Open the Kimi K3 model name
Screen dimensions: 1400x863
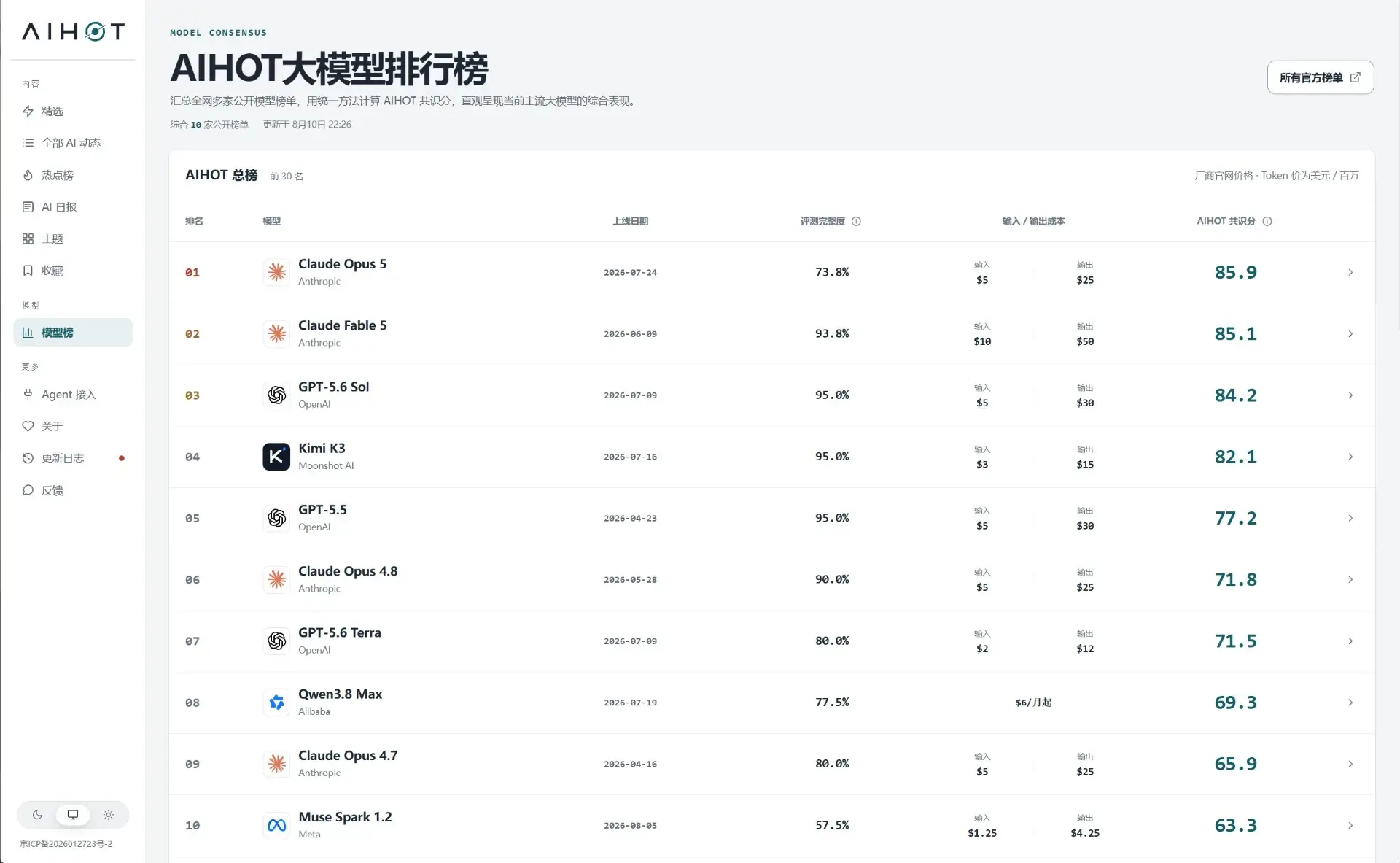[322, 448]
